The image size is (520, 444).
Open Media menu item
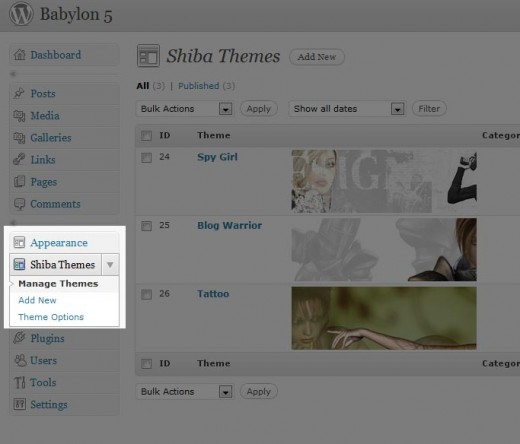[x=45, y=116]
